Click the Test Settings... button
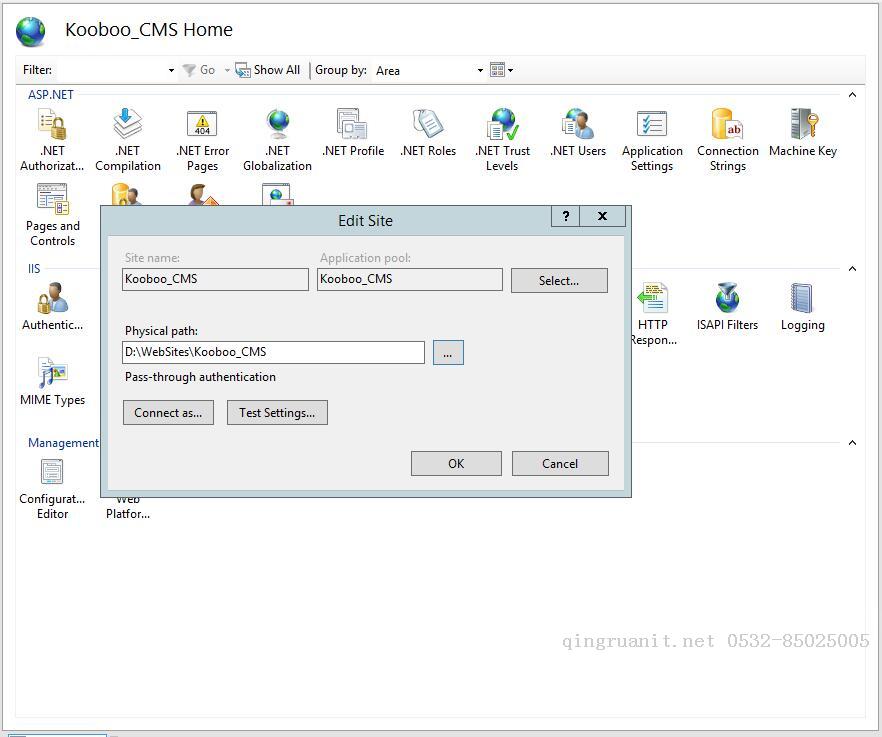Image resolution: width=882 pixels, height=737 pixels. [277, 412]
